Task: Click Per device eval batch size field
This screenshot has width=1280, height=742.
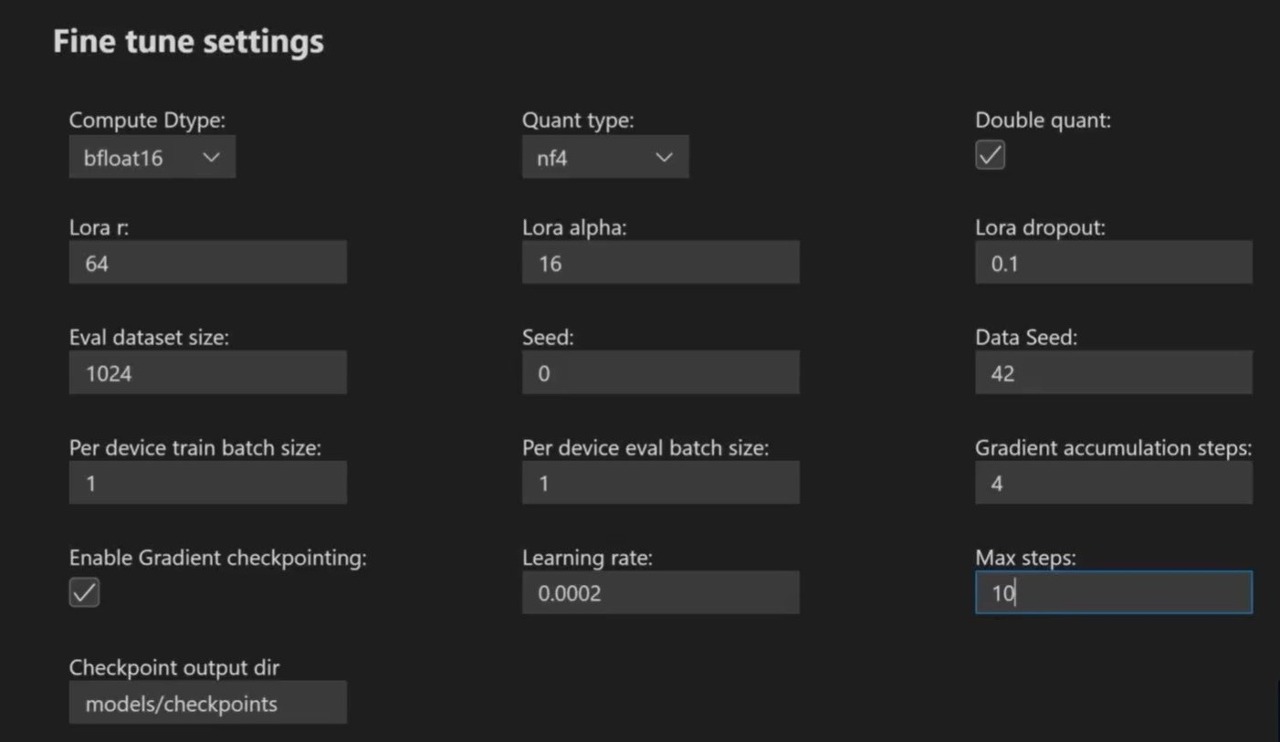Action: [660, 483]
